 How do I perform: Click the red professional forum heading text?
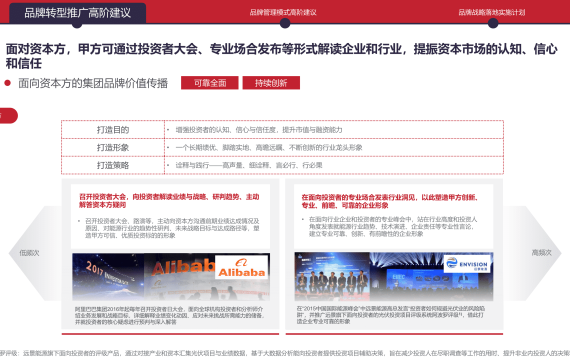coord(389,201)
